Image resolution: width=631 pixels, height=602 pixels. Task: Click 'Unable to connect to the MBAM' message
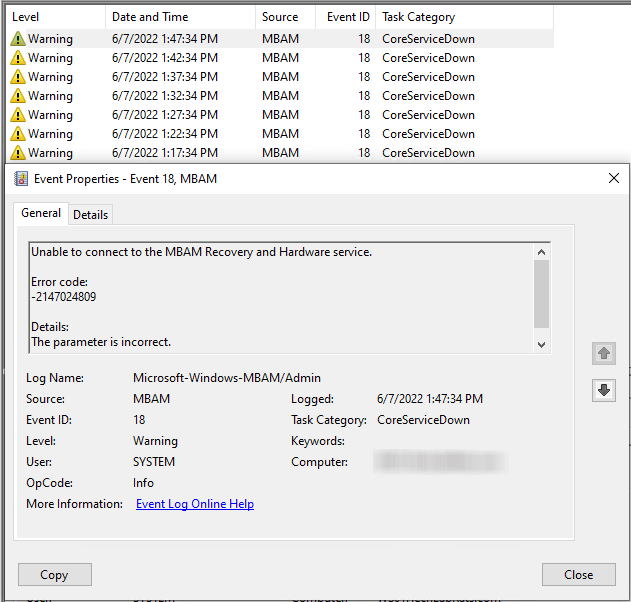(x=202, y=252)
